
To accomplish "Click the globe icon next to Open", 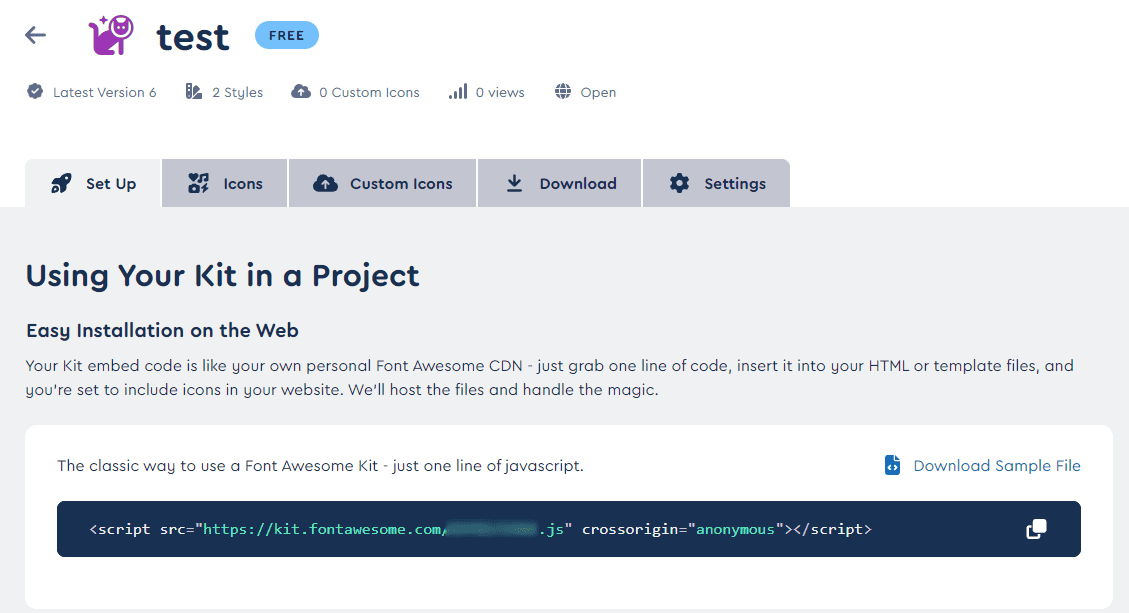I will click(563, 91).
